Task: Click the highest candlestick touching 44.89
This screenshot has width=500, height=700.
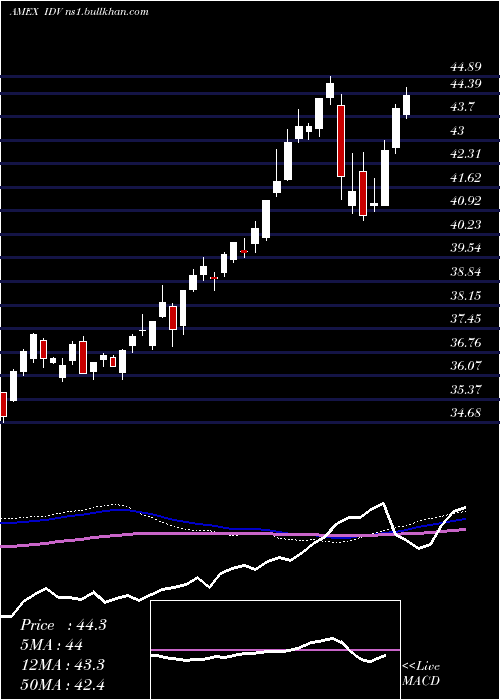Action: [x=330, y=90]
